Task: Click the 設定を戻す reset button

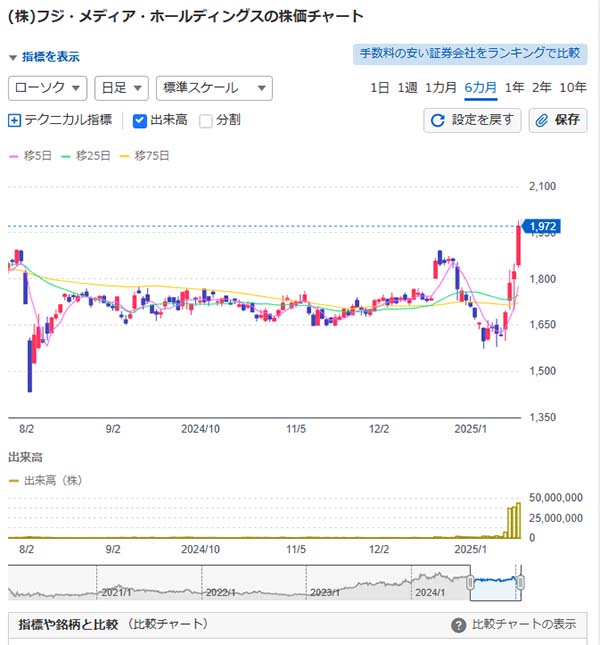Action: [x=472, y=120]
